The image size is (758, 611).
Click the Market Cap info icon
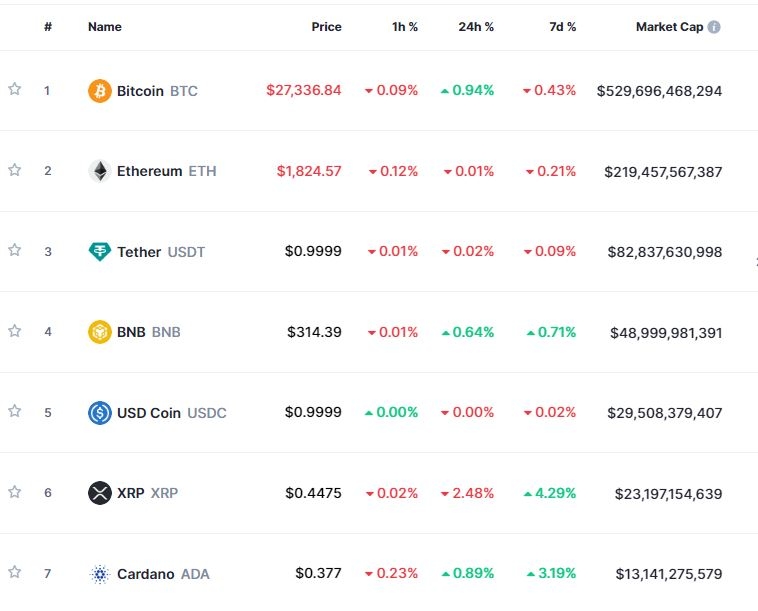click(714, 27)
